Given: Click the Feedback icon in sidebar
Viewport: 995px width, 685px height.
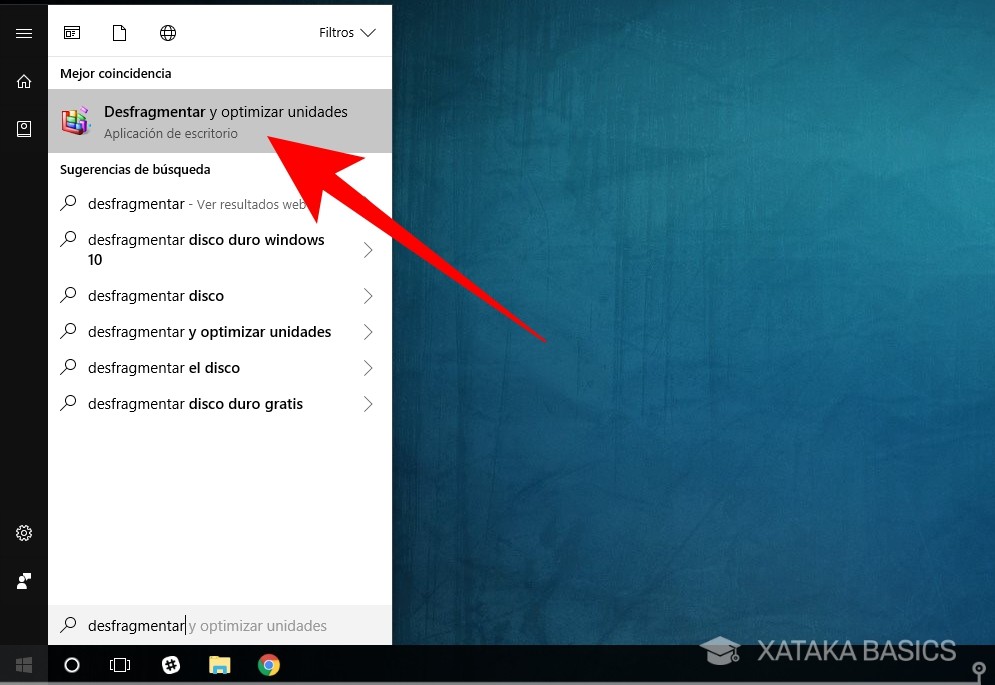Looking at the screenshot, I should coord(24,580).
